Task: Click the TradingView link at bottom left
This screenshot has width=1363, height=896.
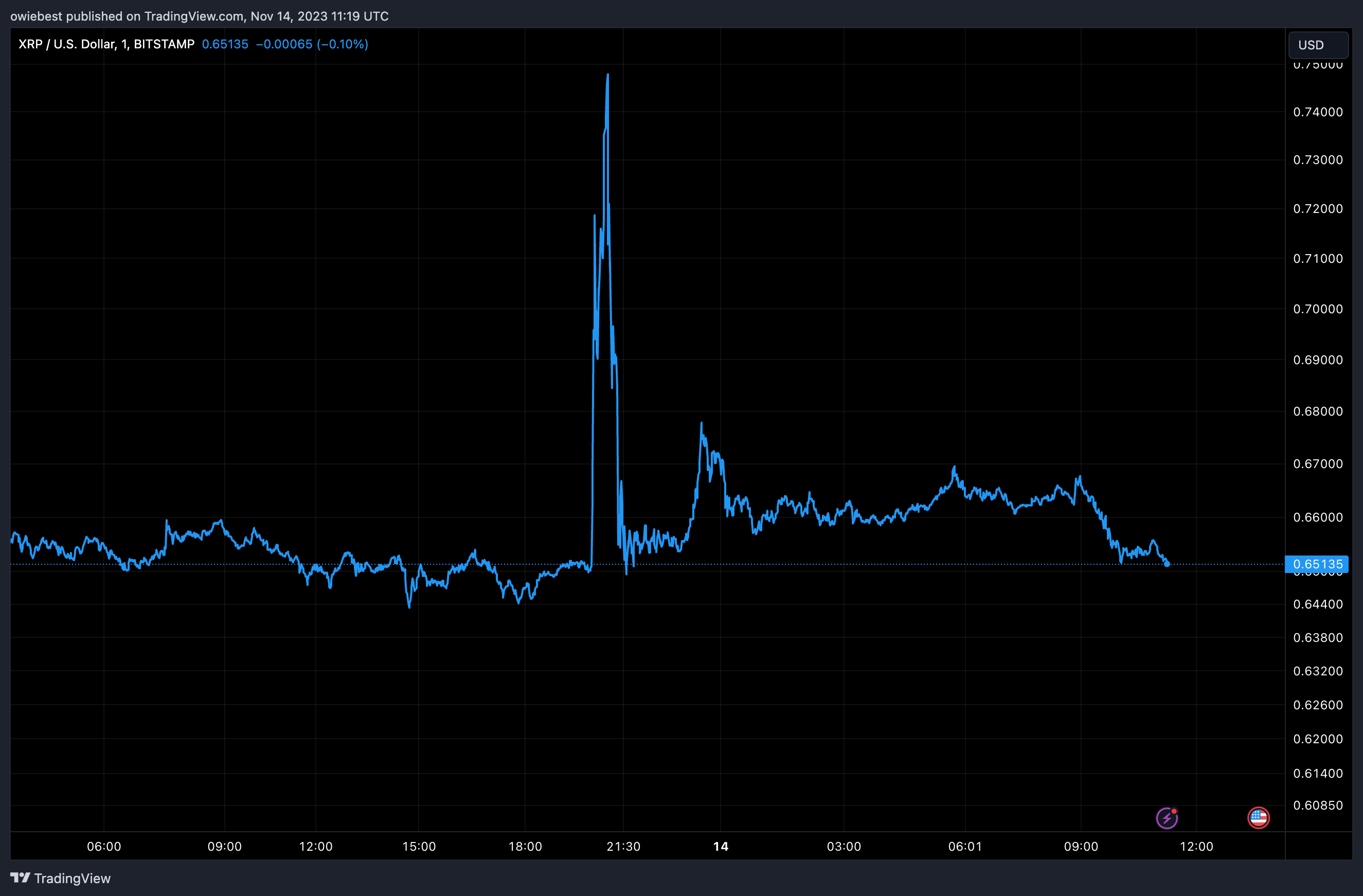Action: point(61,878)
